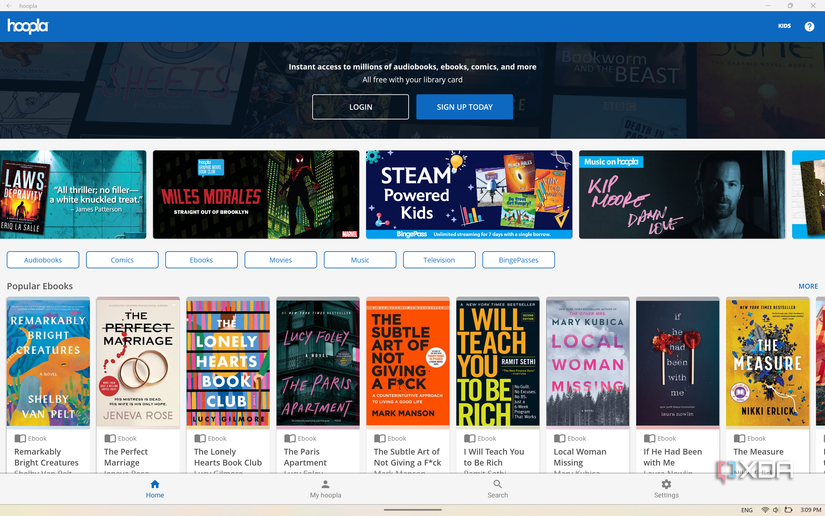
Task: Open the Search tab
Action: point(497,489)
